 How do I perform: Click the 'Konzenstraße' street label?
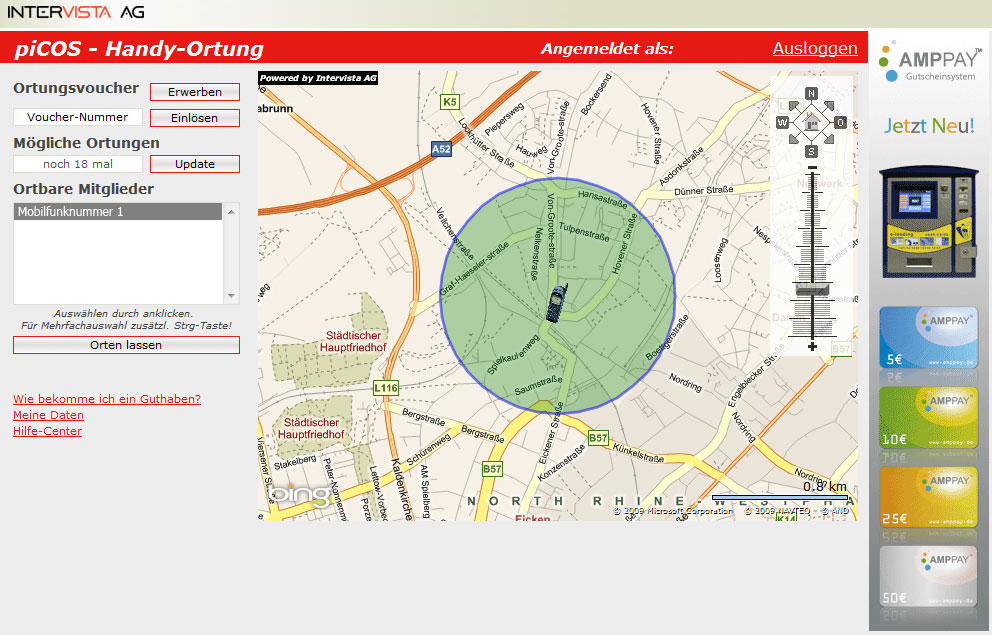[561, 463]
